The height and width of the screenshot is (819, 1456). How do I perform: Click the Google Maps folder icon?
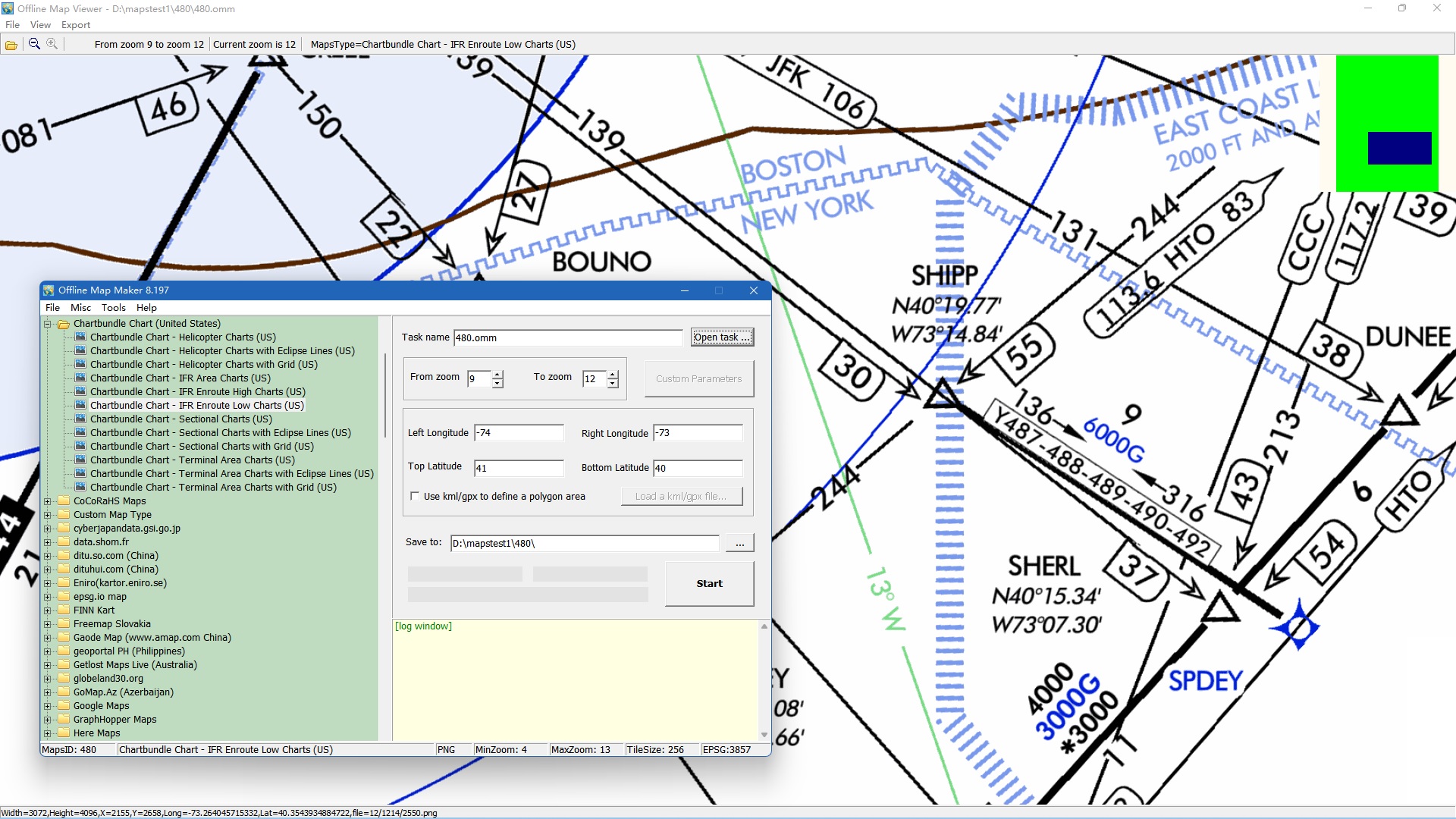(x=64, y=706)
